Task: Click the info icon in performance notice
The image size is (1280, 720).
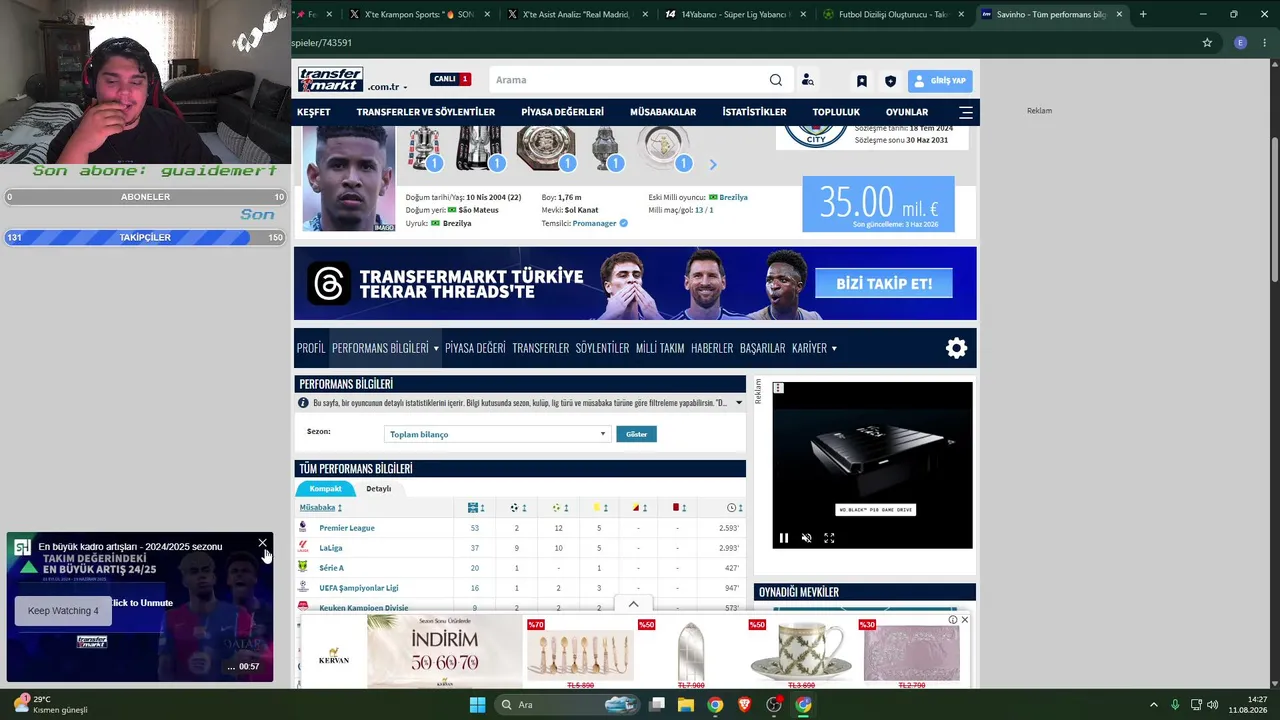Action: (x=303, y=403)
